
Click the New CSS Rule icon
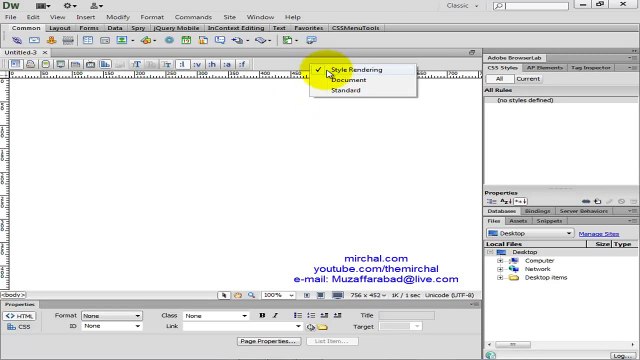point(598,201)
